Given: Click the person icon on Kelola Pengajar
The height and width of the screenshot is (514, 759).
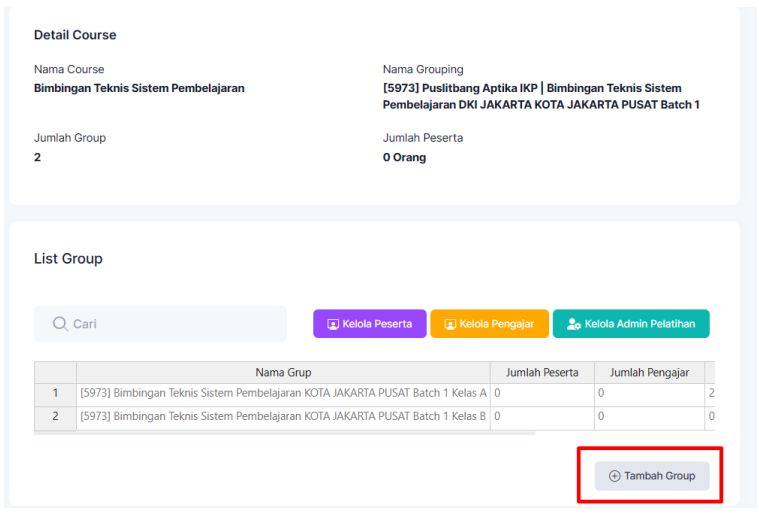Looking at the screenshot, I should point(450,324).
